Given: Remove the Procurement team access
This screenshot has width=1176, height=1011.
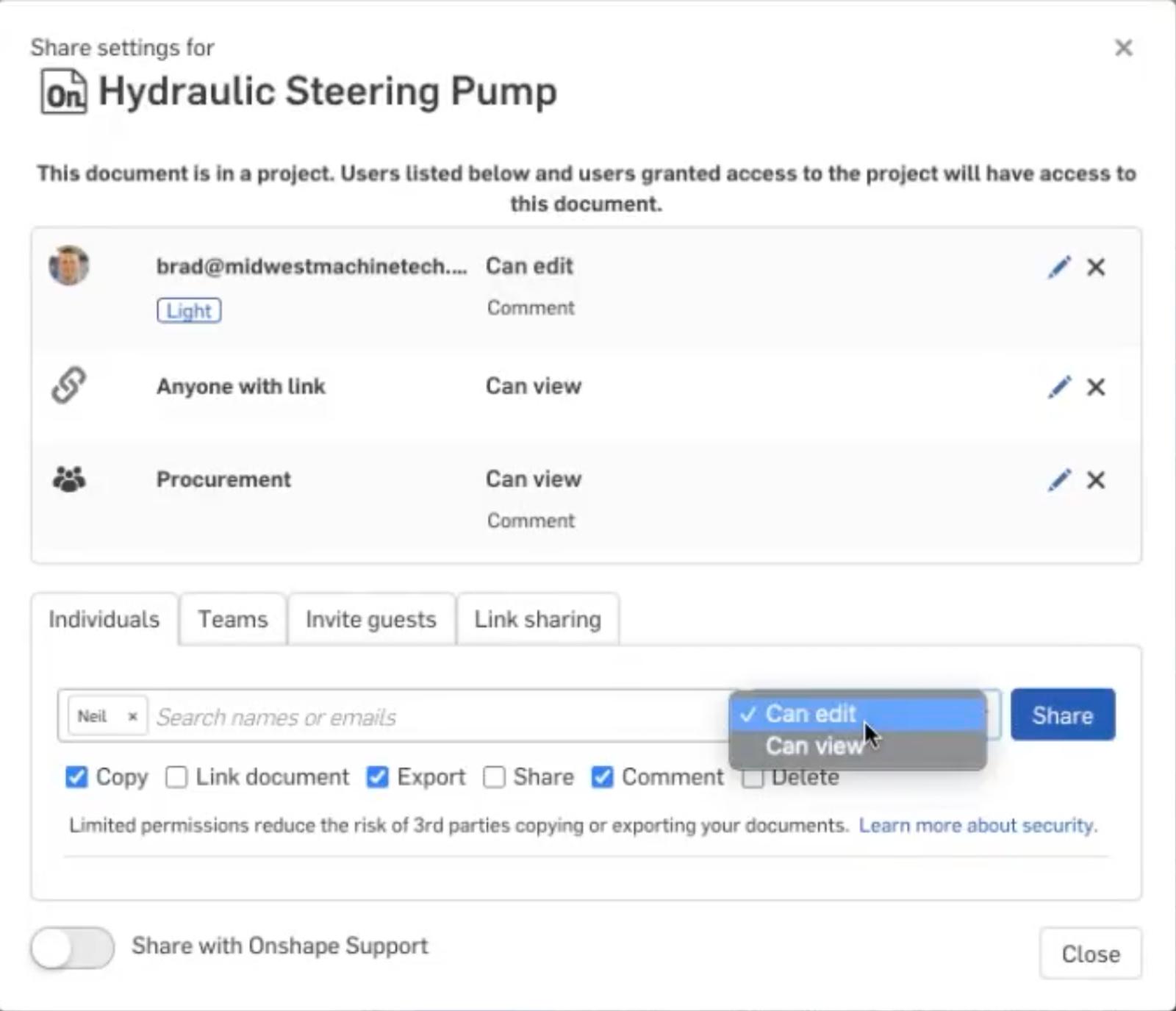Looking at the screenshot, I should [x=1096, y=479].
